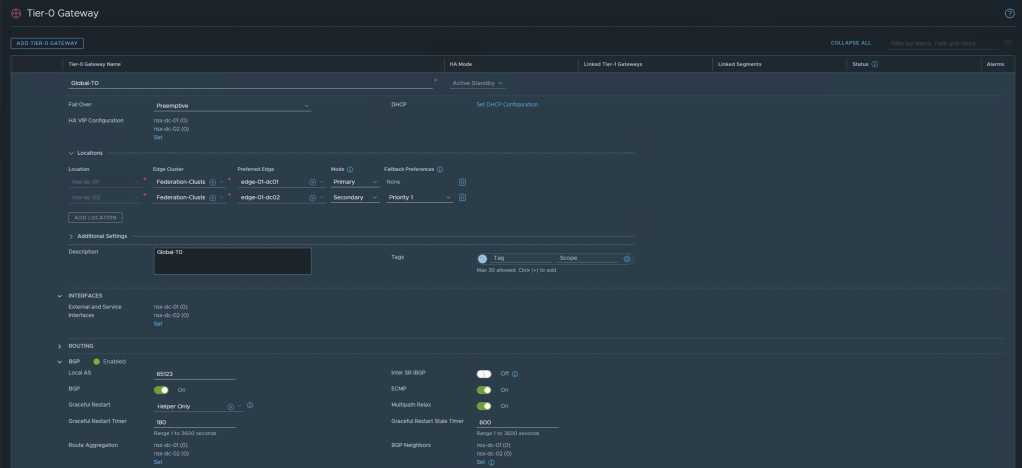
Task: Clear the edge-01-dc01 preferred edge selection
Action: pyautogui.click(x=312, y=182)
